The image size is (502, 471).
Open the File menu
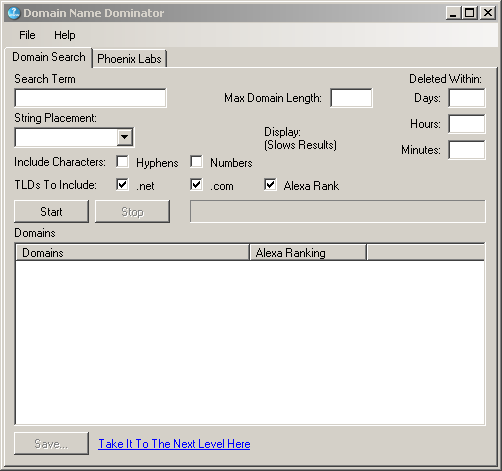(x=27, y=35)
